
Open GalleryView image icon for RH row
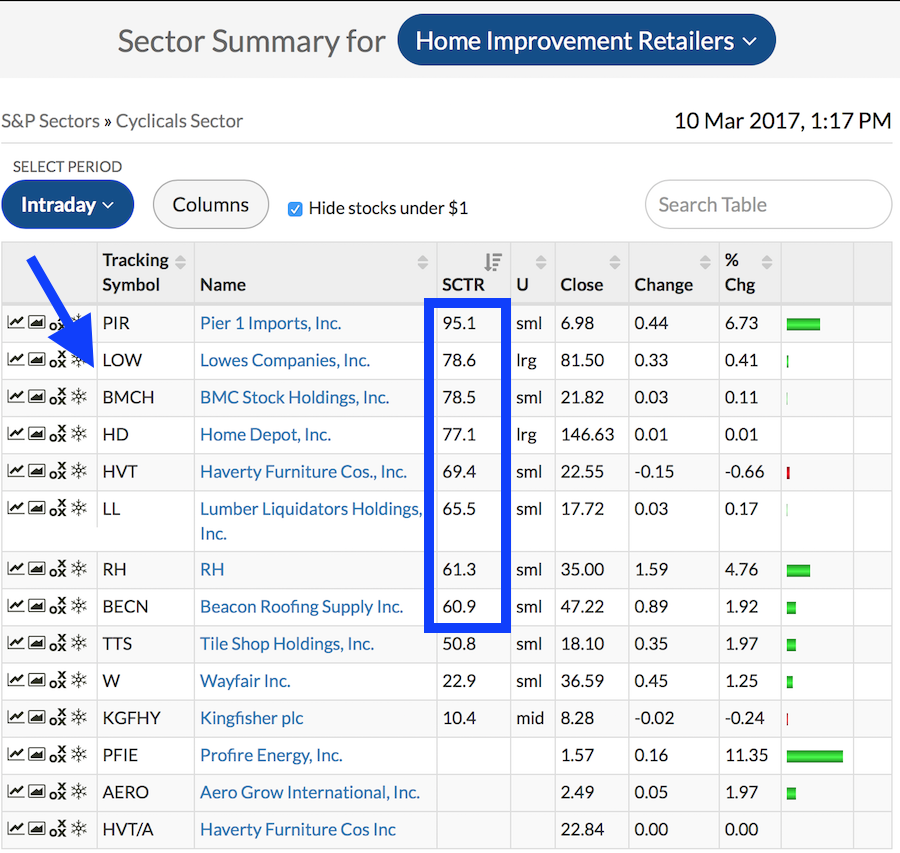[x=36, y=569]
